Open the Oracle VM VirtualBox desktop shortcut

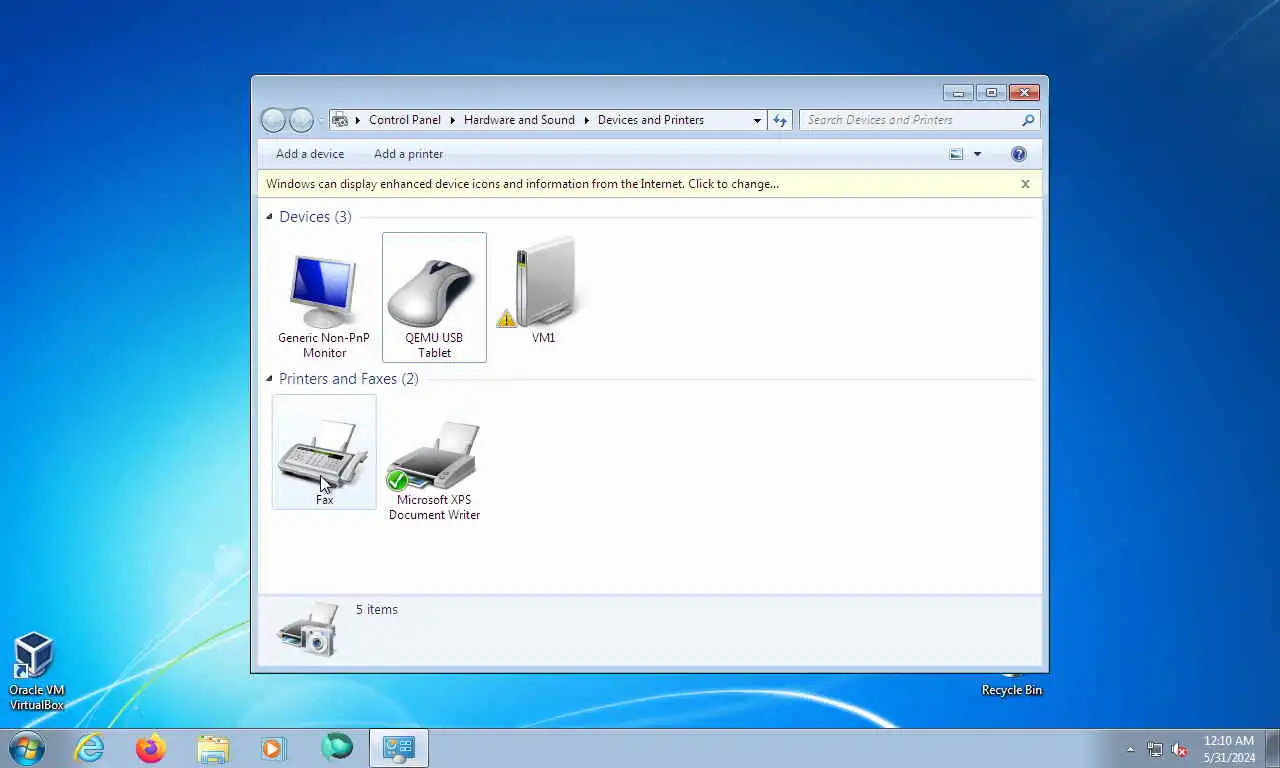(36, 671)
